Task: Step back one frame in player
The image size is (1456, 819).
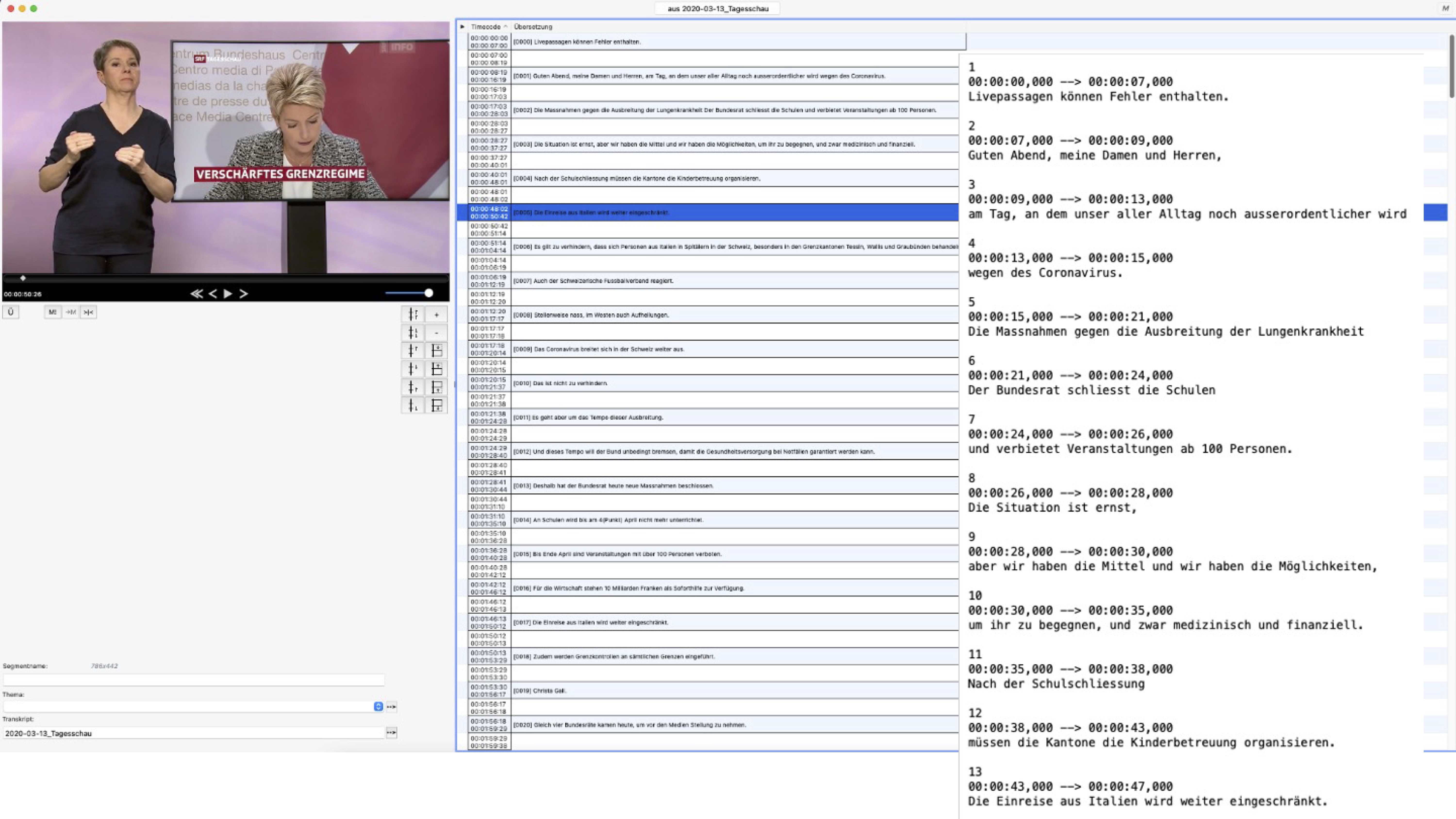Action: pyautogui.click(x=213, y=293)
